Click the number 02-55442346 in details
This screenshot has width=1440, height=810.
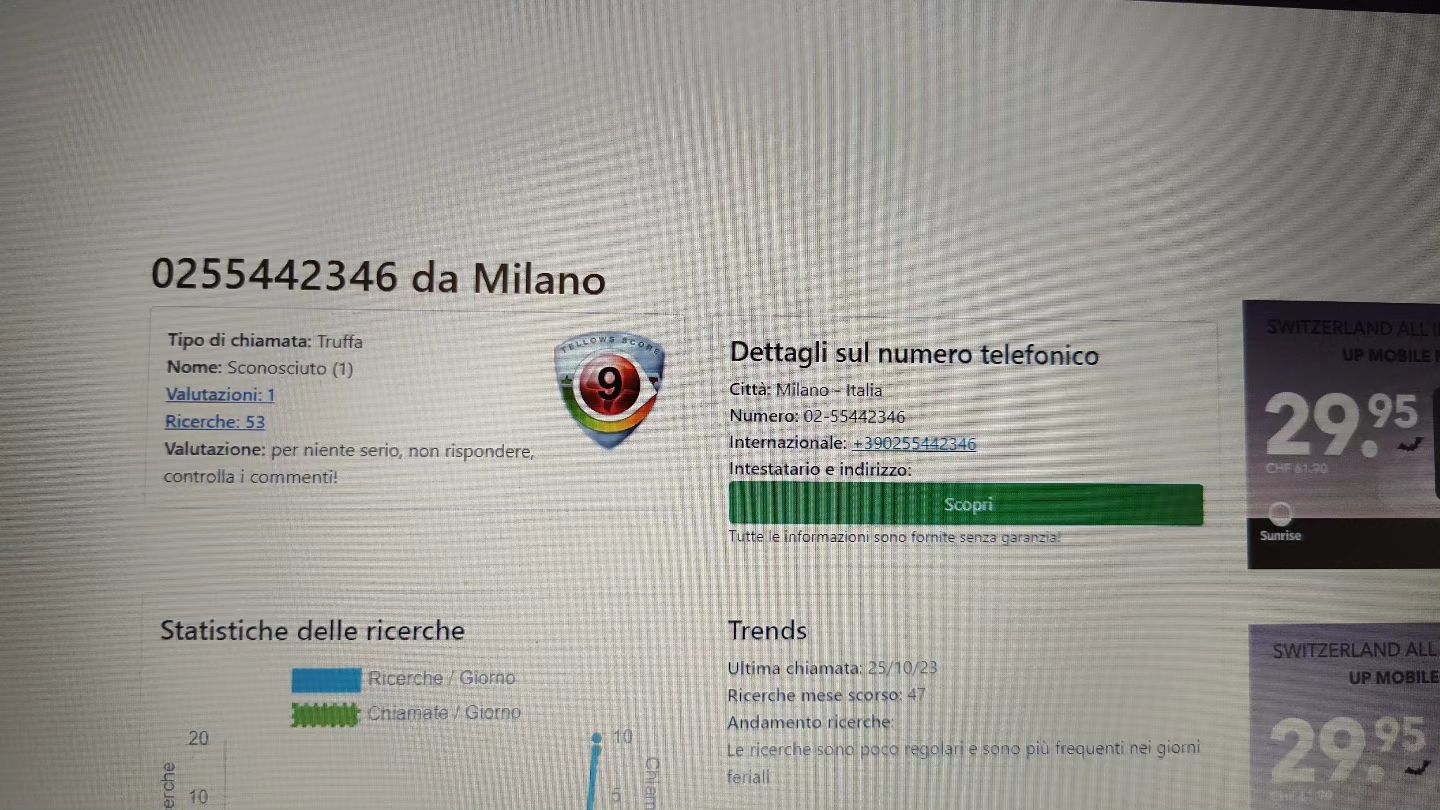pyautogui.click(x=854, y=417)
